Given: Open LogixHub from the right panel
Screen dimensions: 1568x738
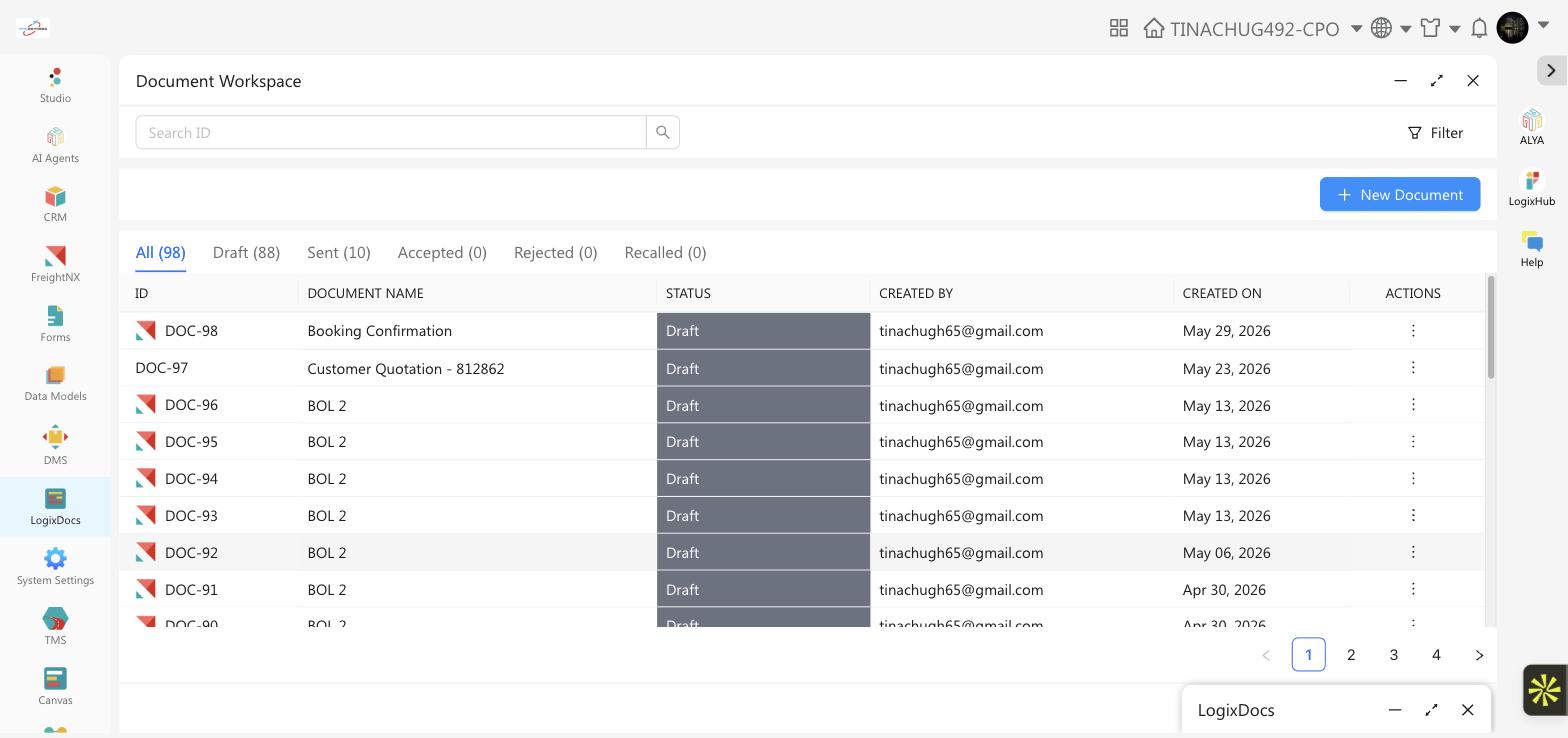Looking at the screenshot, I should 1532,189.
